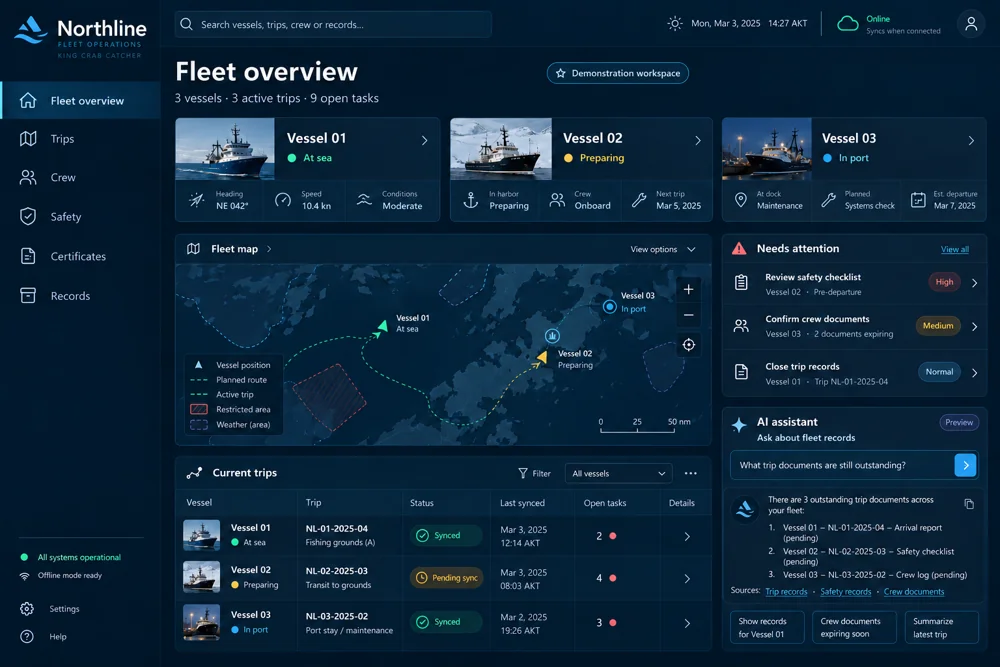Click the Pending sync status badge
Viewport: 1000px width, 667px height.
(446, 578)
